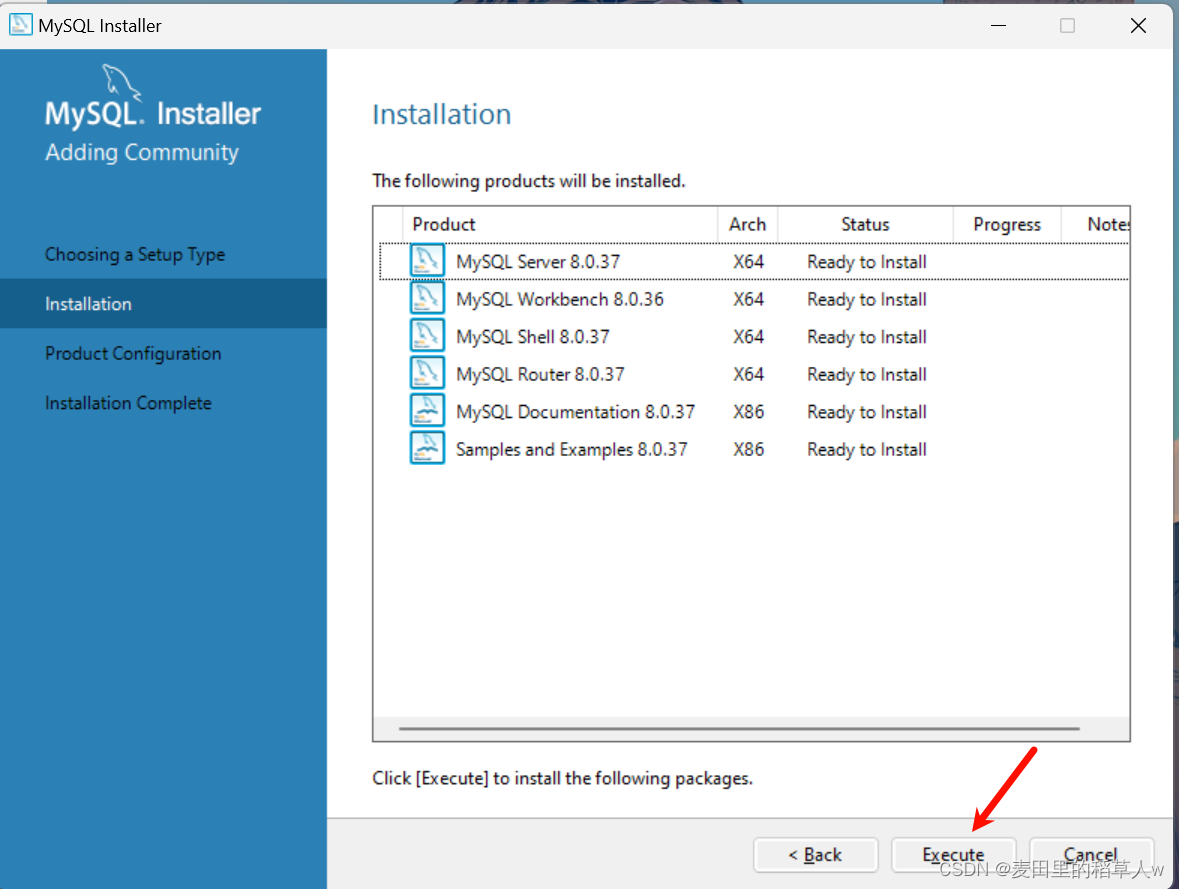Select the row text Samples and Examples 8.0.37
The width and height of the screenshot is (1179, 889).
tap(571, 450)
